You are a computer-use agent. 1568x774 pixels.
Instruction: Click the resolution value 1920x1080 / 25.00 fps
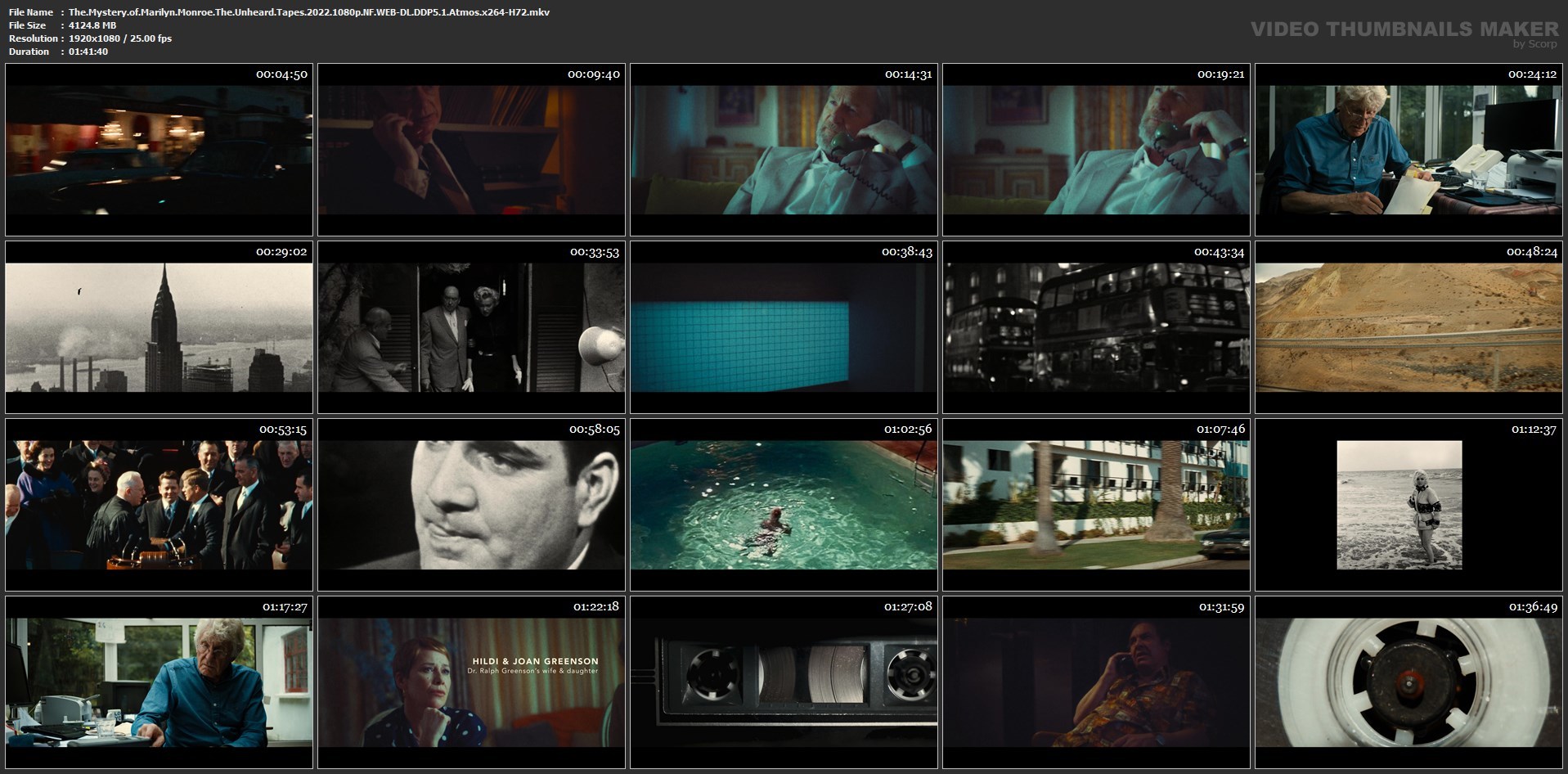click(120, 38)
